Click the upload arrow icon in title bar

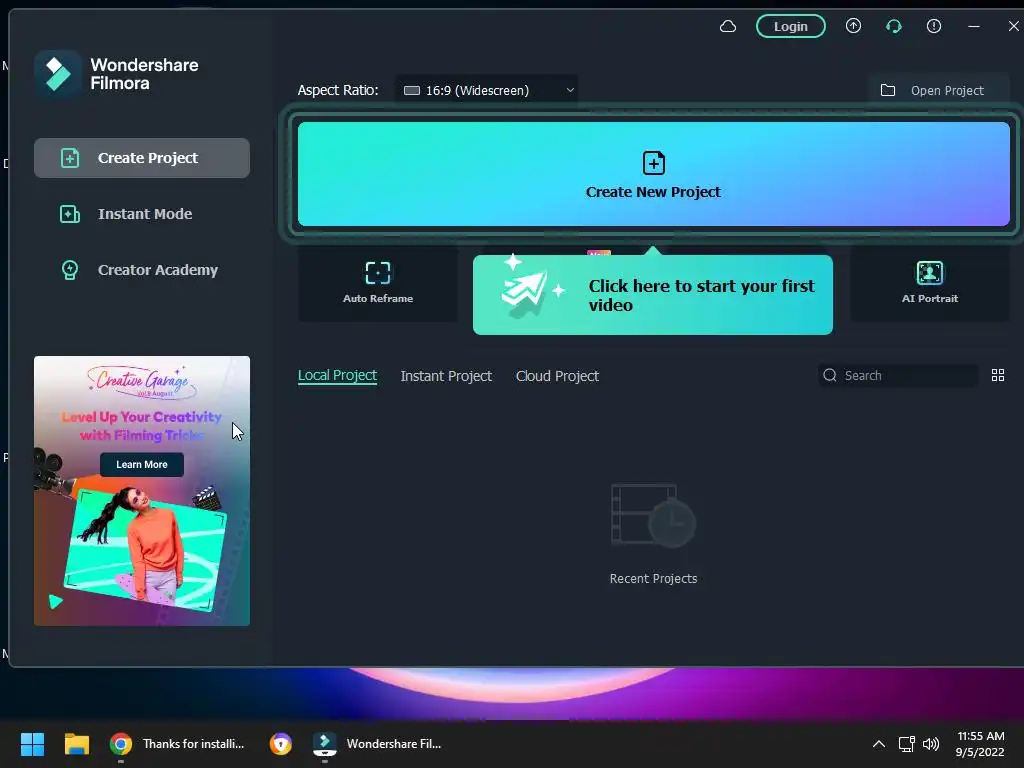853,26
